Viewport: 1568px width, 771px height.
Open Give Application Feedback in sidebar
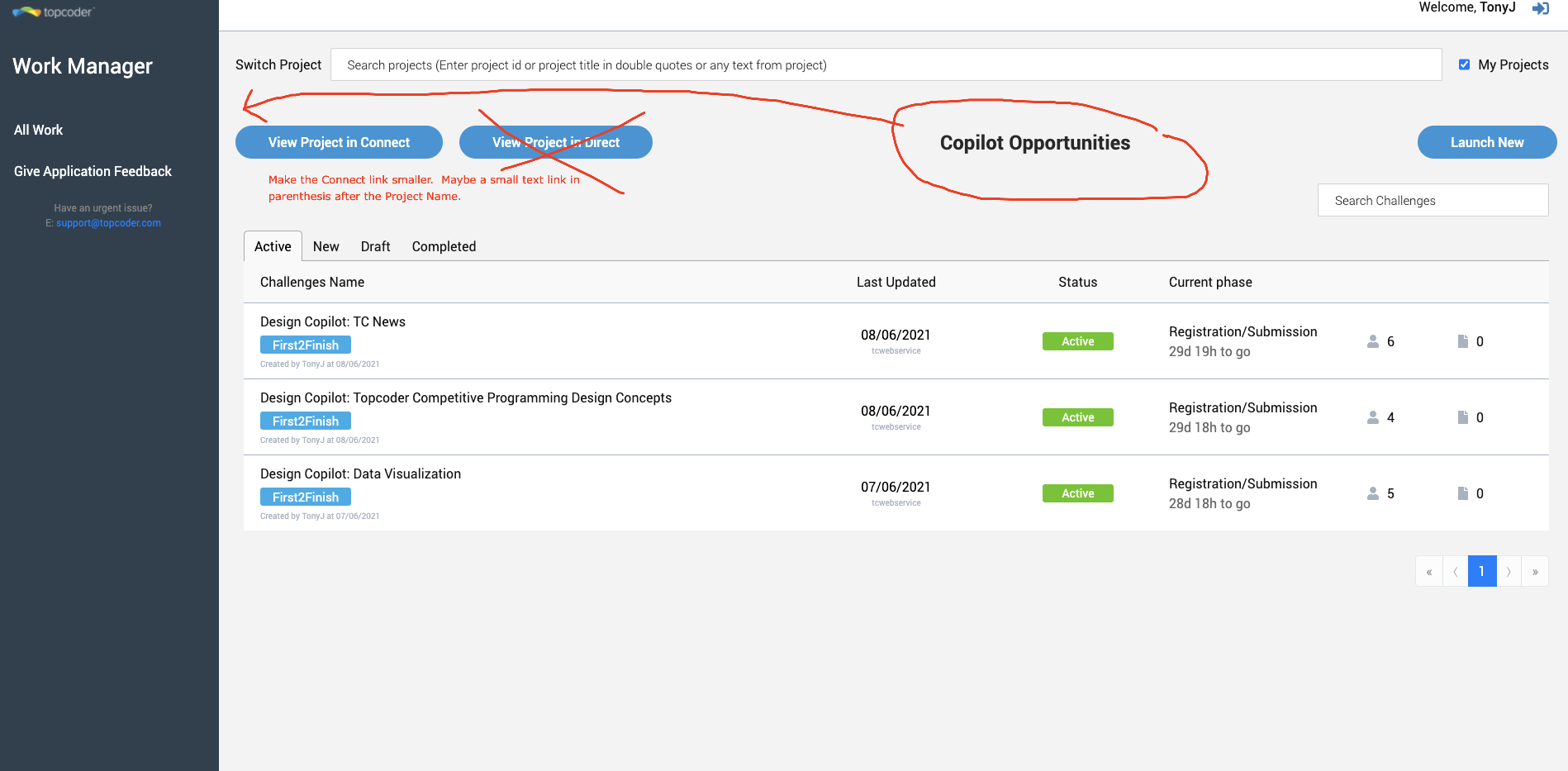93,171
